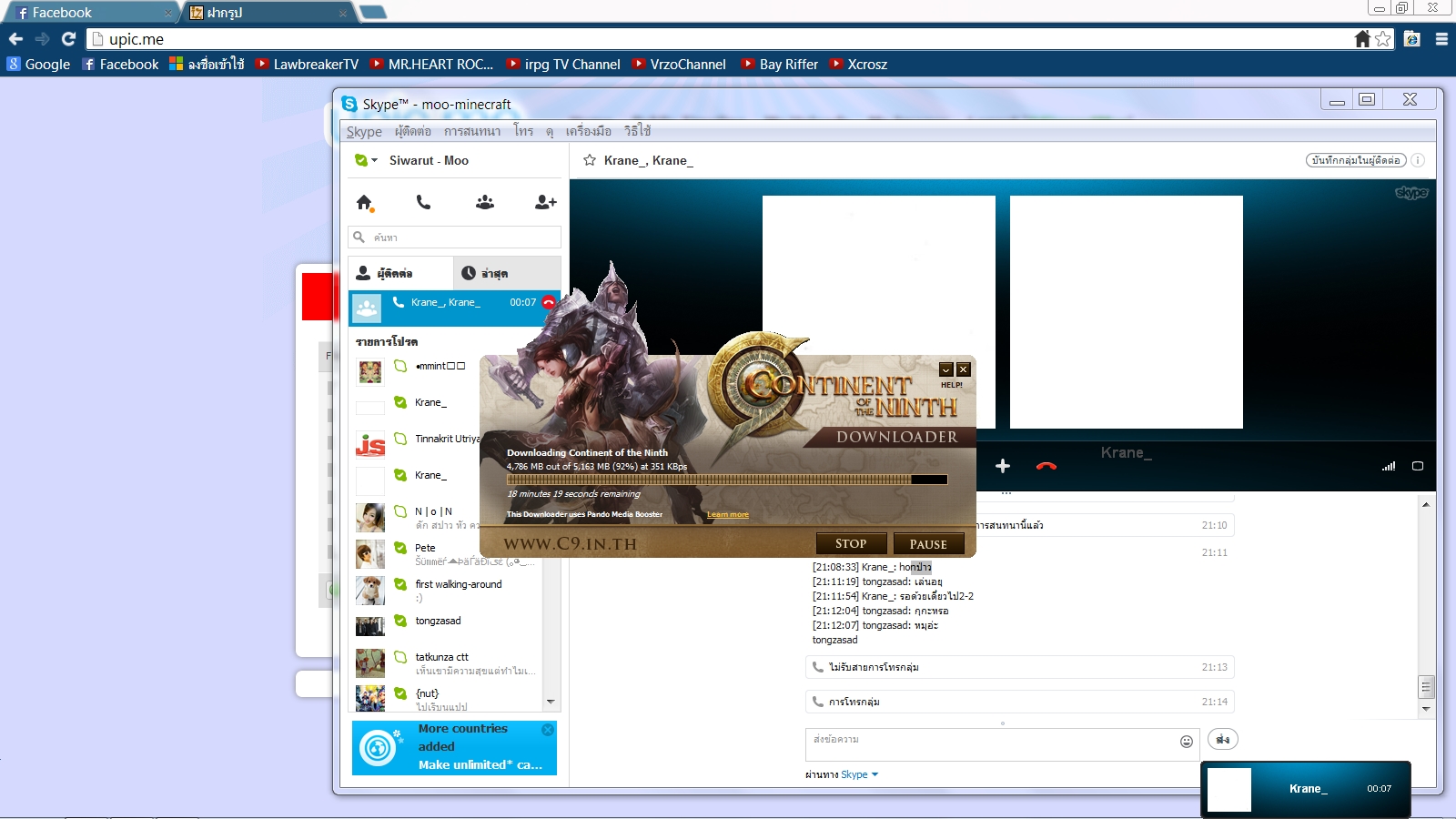
Task: Close the 'More countries added' ad banner
Action: tap(548, 730)
